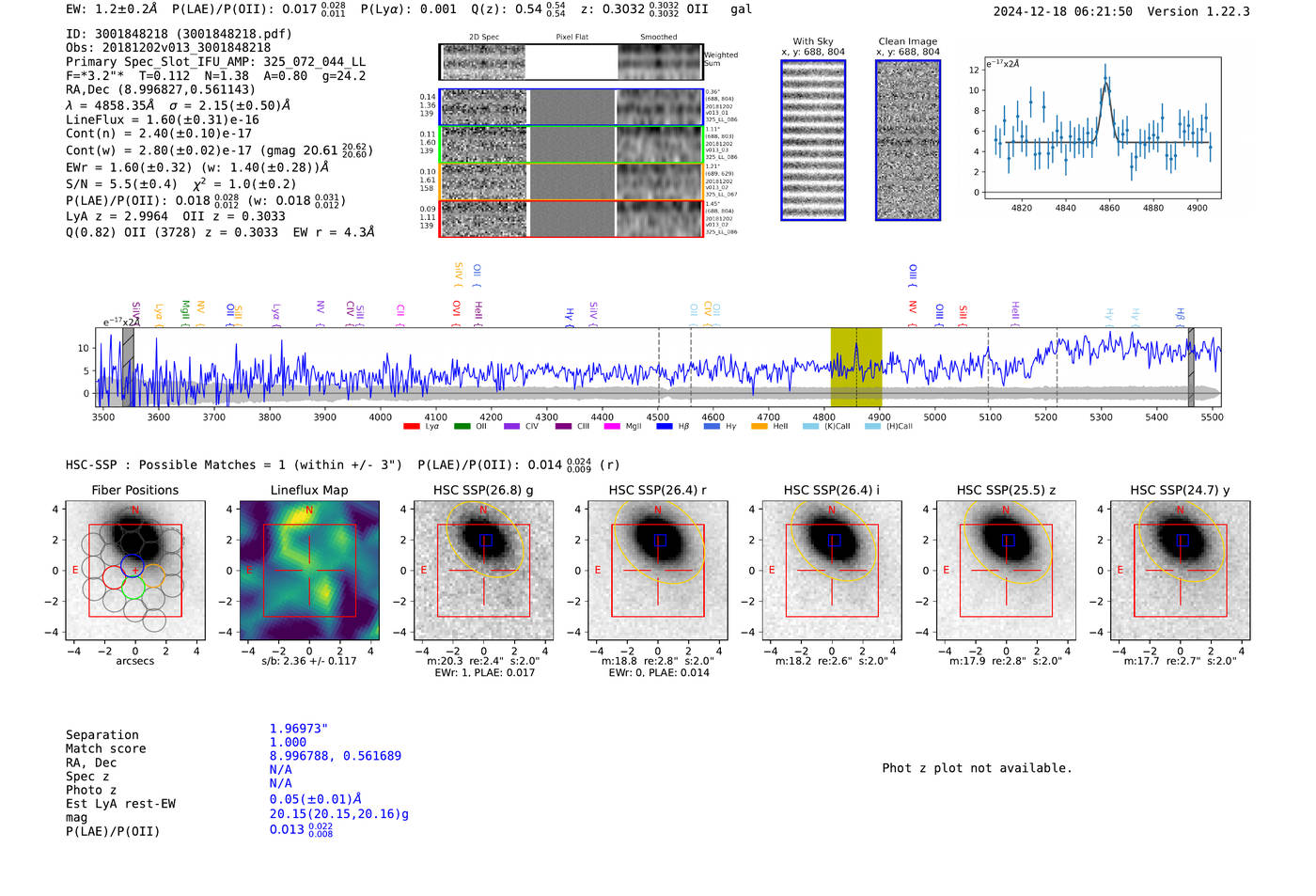Select the HSC SSP(24.7) y cutout
1316x896 pixels.
(x=1181, y=570)
